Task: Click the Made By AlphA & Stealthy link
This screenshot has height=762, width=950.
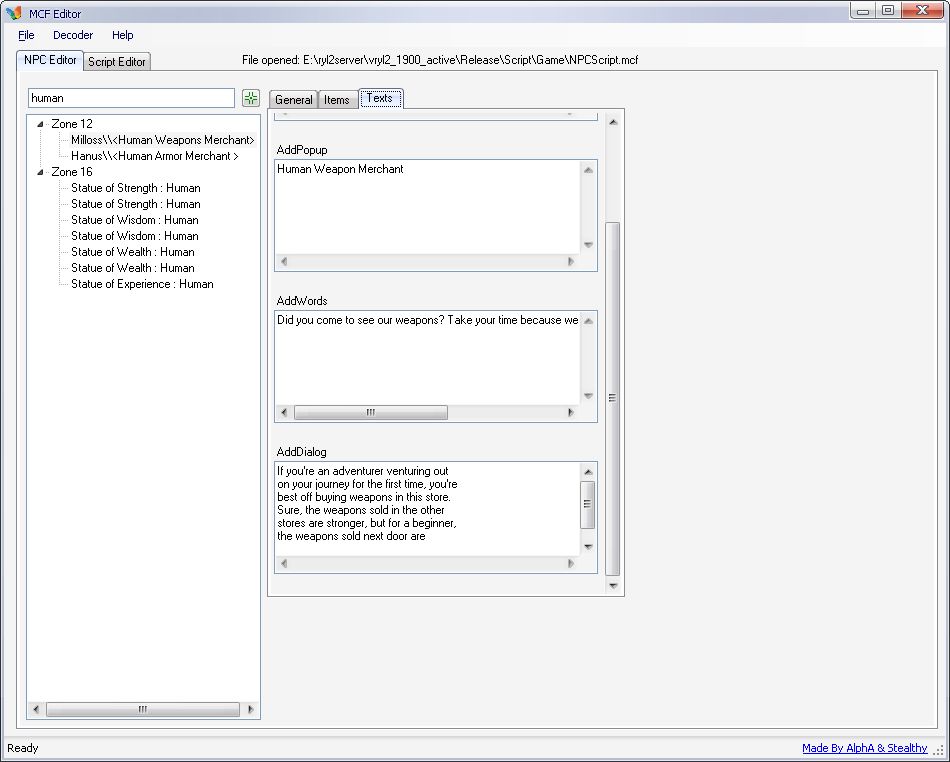Action: pos(864,748)
